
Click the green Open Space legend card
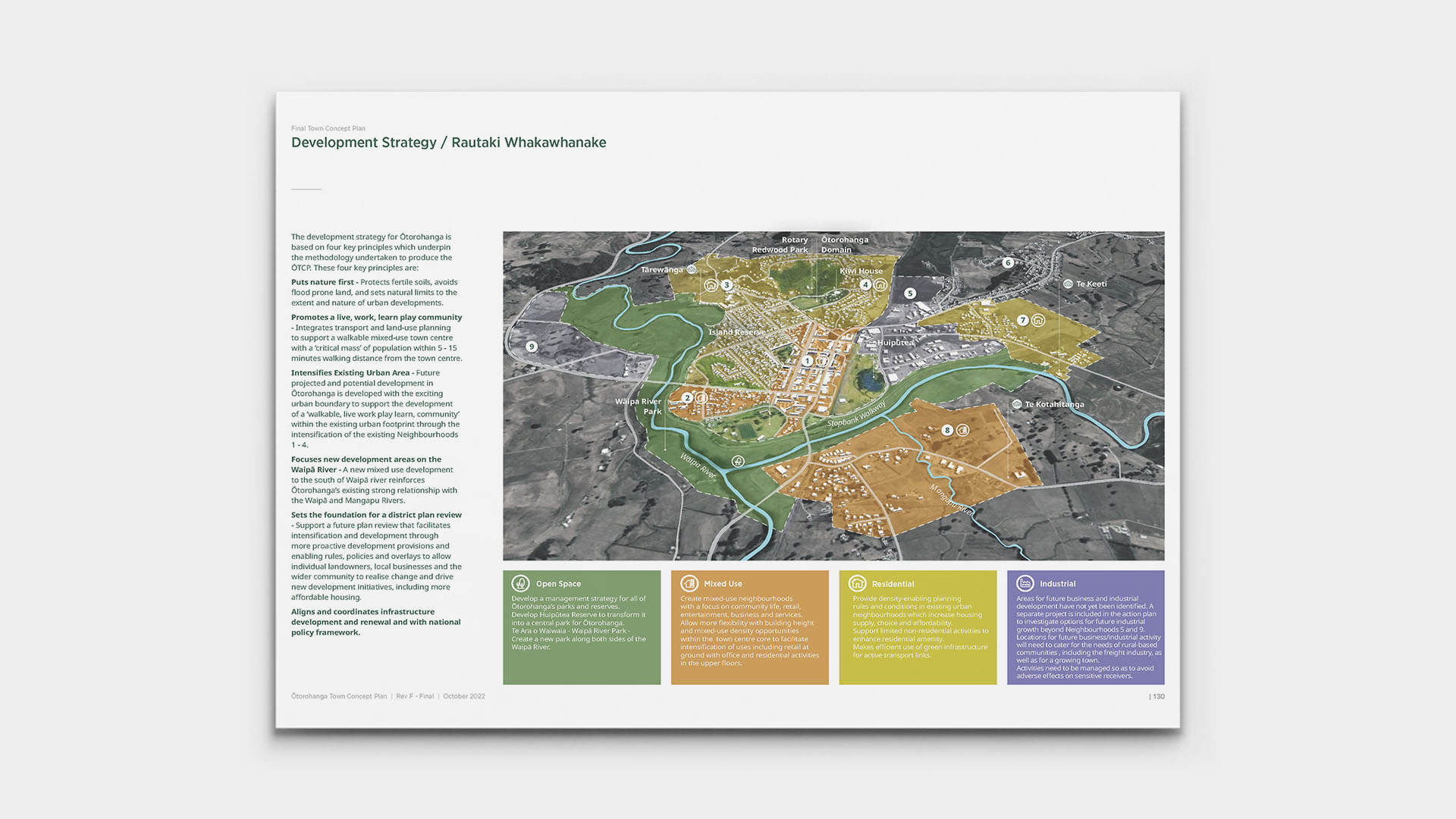click(x=582, y=627)
